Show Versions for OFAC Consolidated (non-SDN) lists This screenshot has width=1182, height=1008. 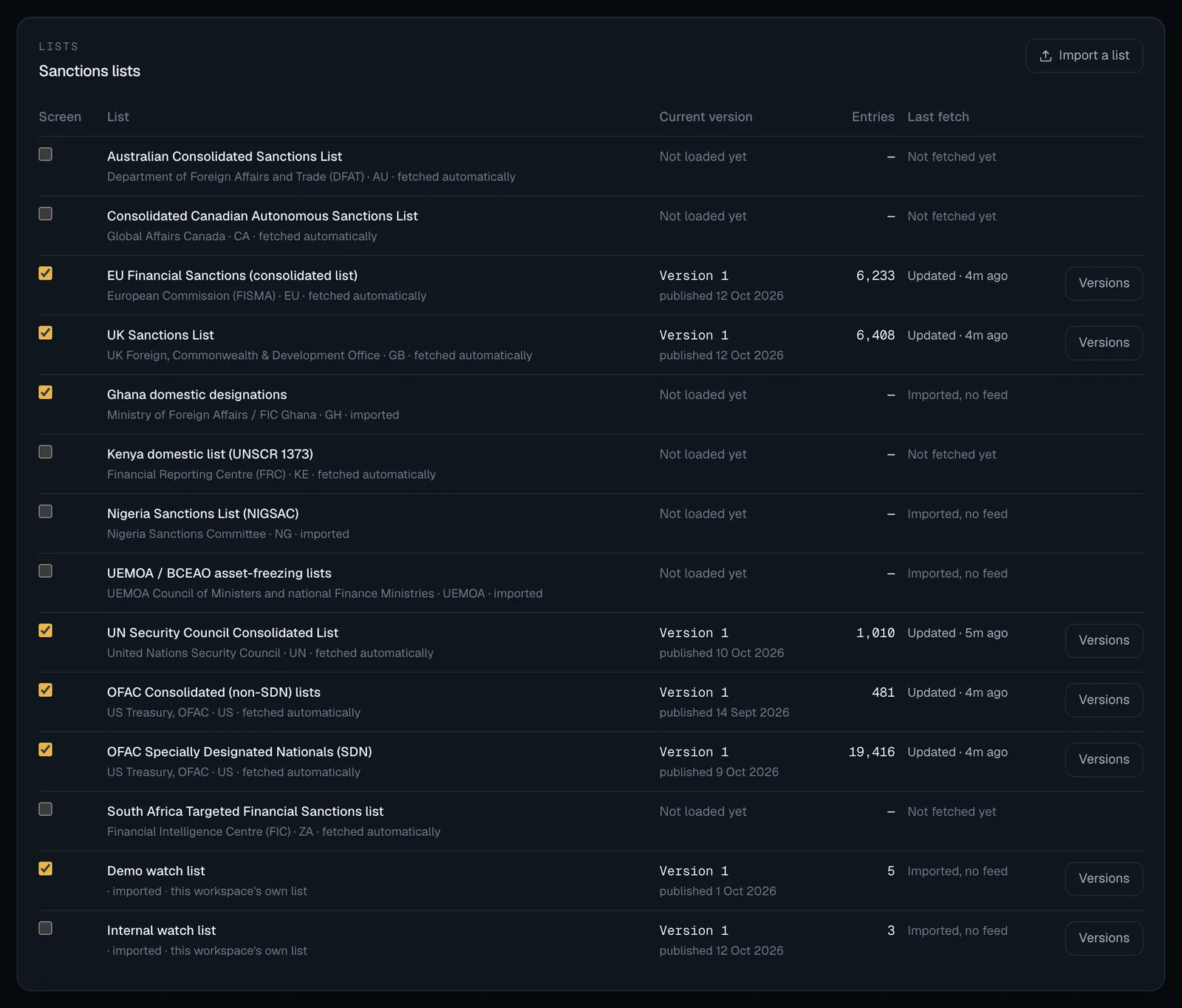[1104, 700]
